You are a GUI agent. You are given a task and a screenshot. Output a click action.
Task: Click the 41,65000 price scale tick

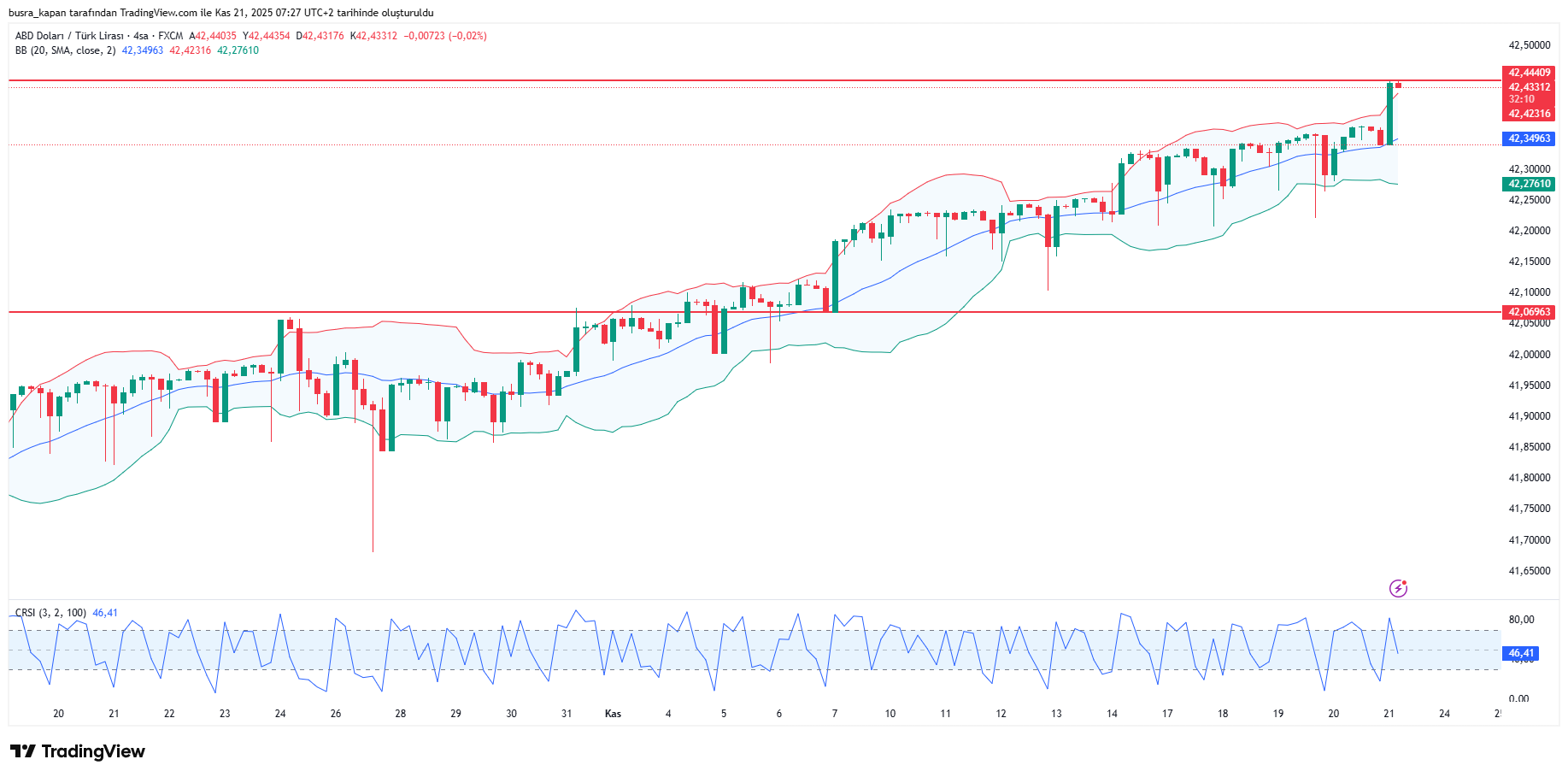tap(1529, 571)
